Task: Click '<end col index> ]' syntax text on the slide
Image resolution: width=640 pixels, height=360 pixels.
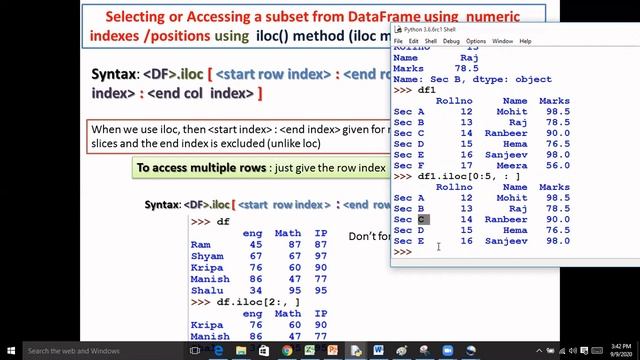Action: click(x=204, y=93)
